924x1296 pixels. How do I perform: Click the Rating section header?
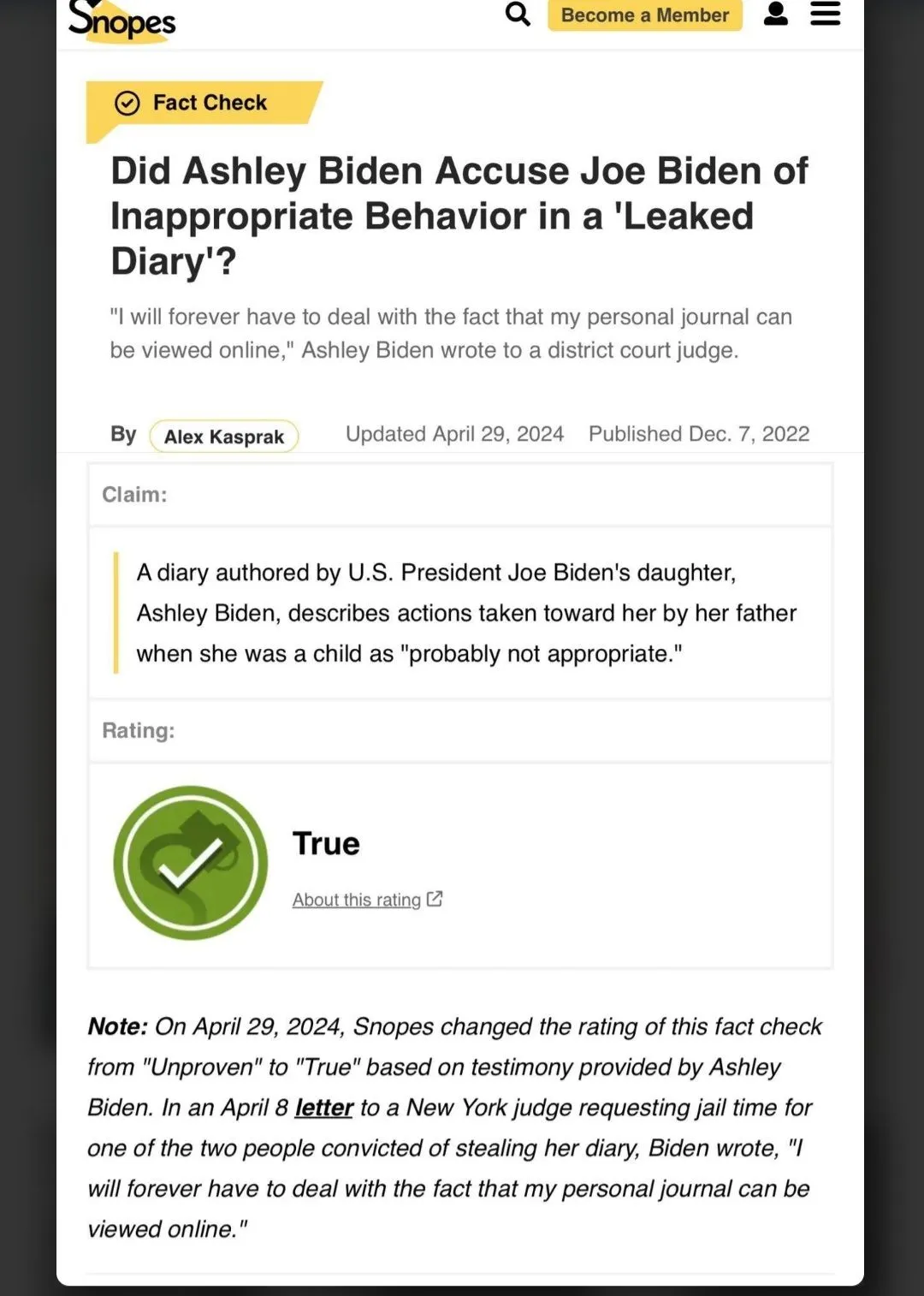click(x=139, y=730)
